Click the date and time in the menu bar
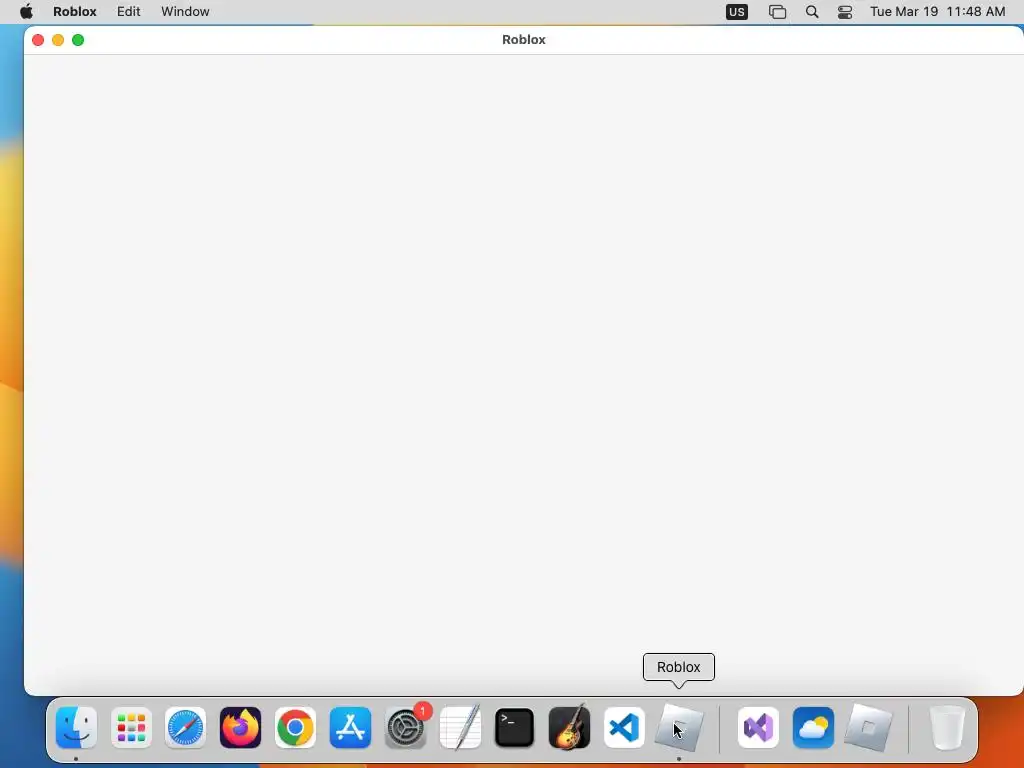The image size is (1024, 768). (937, 12)
